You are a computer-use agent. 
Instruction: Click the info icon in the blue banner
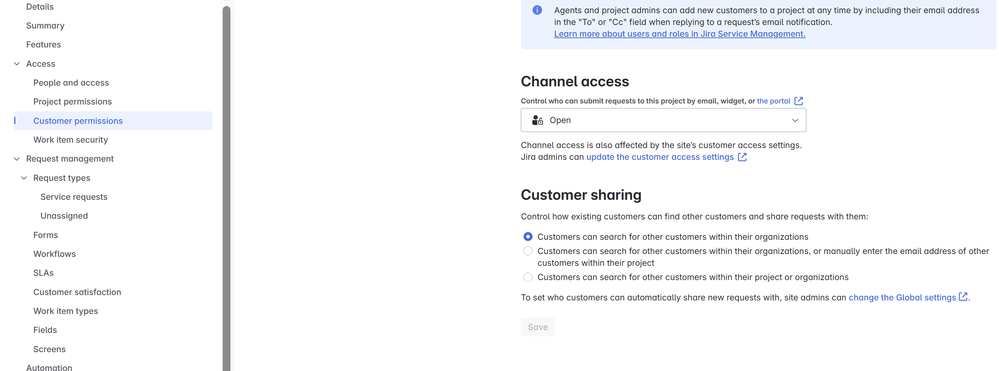click(x=537, y=10)
